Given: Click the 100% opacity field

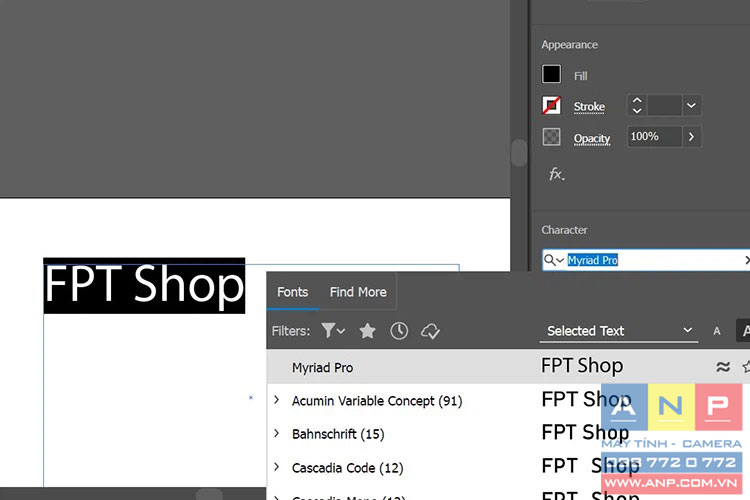Looking at the screenshot, I should pyautogui.click(x=654, y=137).
